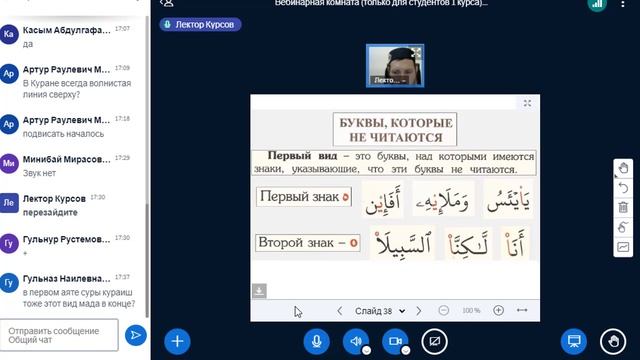This screenshot has width=640, height=360.
Task: Undo the last annotation
Action: click(623, 188)
